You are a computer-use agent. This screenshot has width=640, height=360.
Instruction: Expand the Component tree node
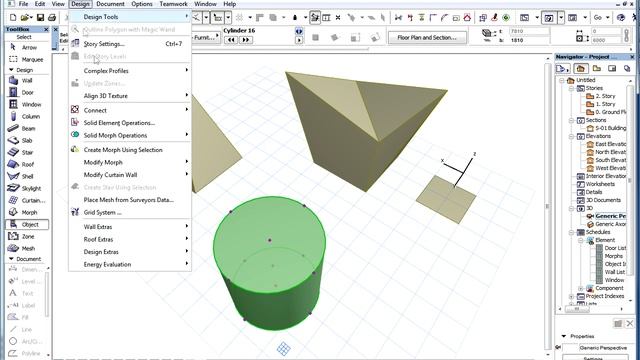580,288
